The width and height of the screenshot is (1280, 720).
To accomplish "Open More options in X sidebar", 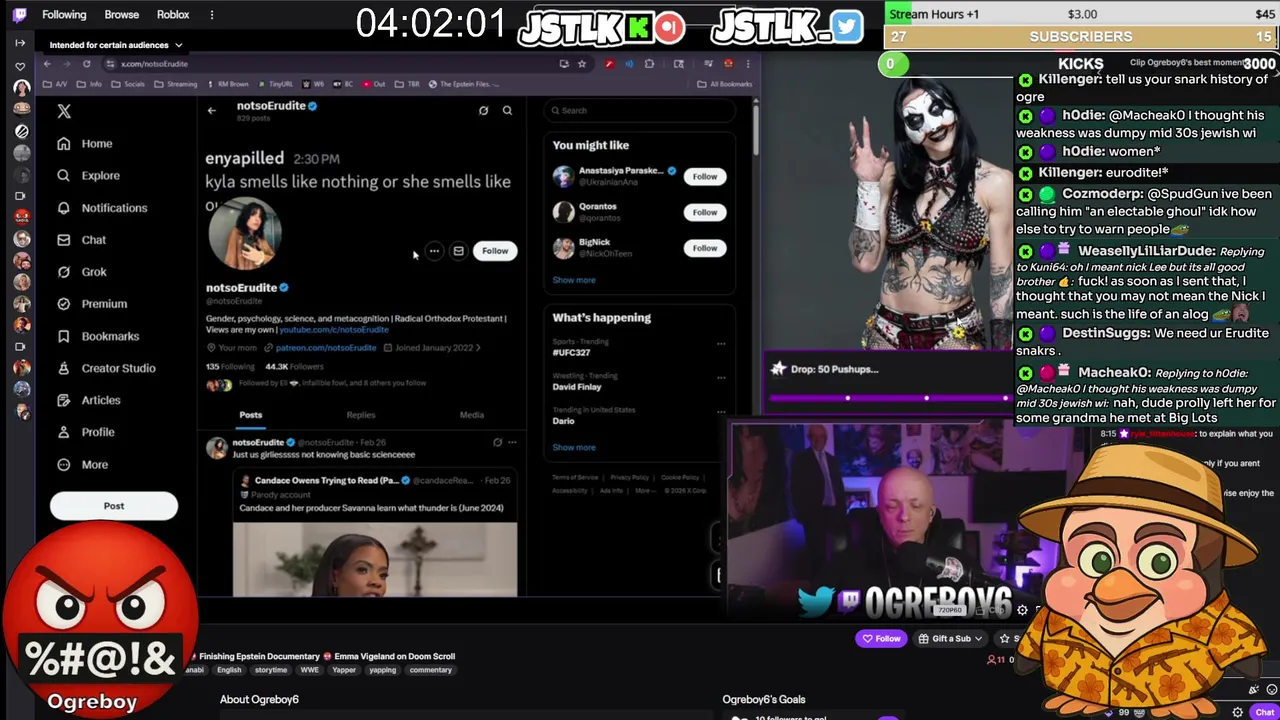I will coord(82,464).
